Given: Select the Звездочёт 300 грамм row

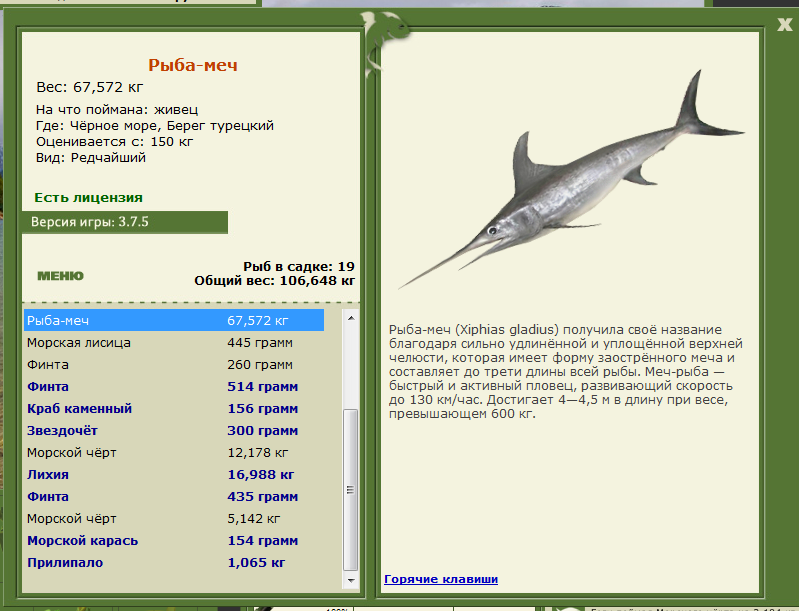Looking at the screenshot, I should click(174, 431).
